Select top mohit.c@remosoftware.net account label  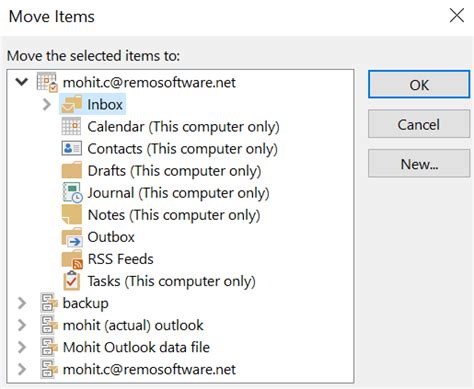pyautogui.click(x=149, y=82)
